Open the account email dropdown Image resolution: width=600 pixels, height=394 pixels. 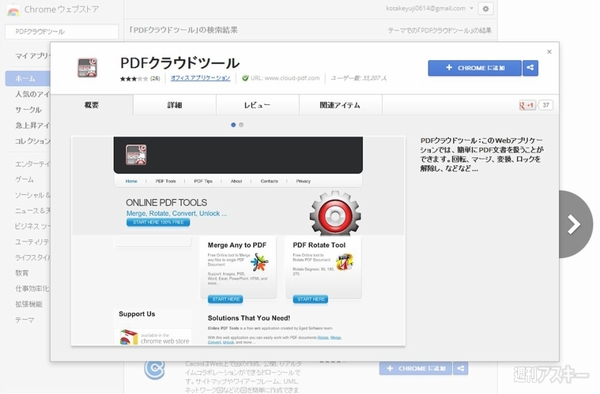pos(430,8)
